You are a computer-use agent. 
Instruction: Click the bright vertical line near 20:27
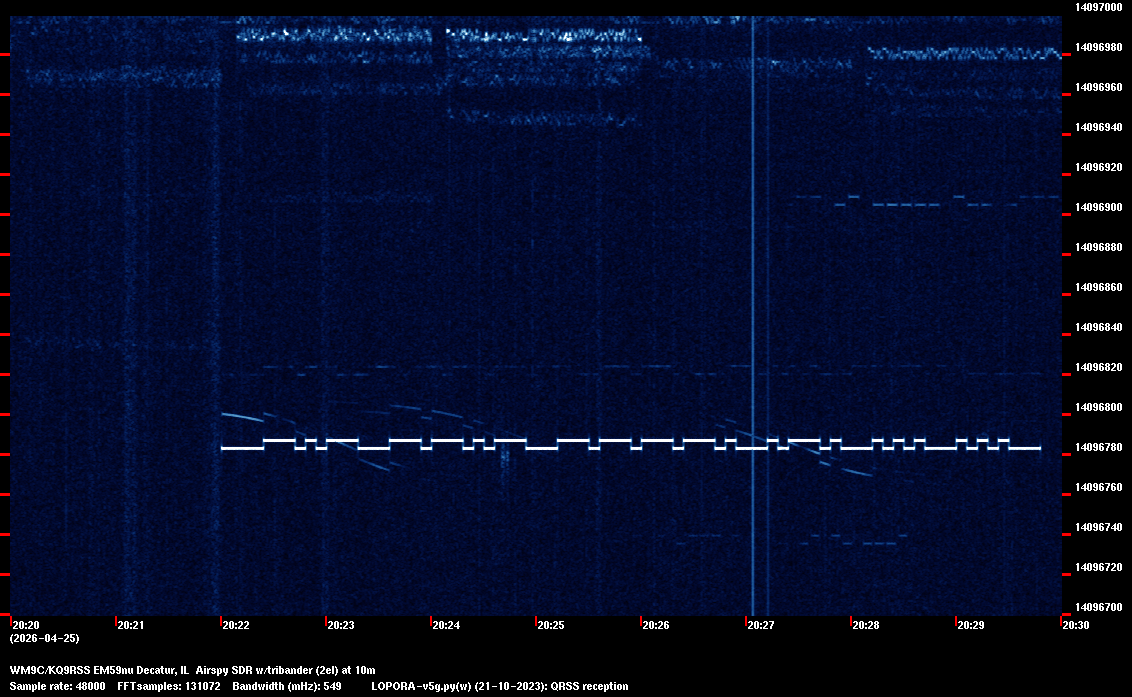(x=752, y=300)
